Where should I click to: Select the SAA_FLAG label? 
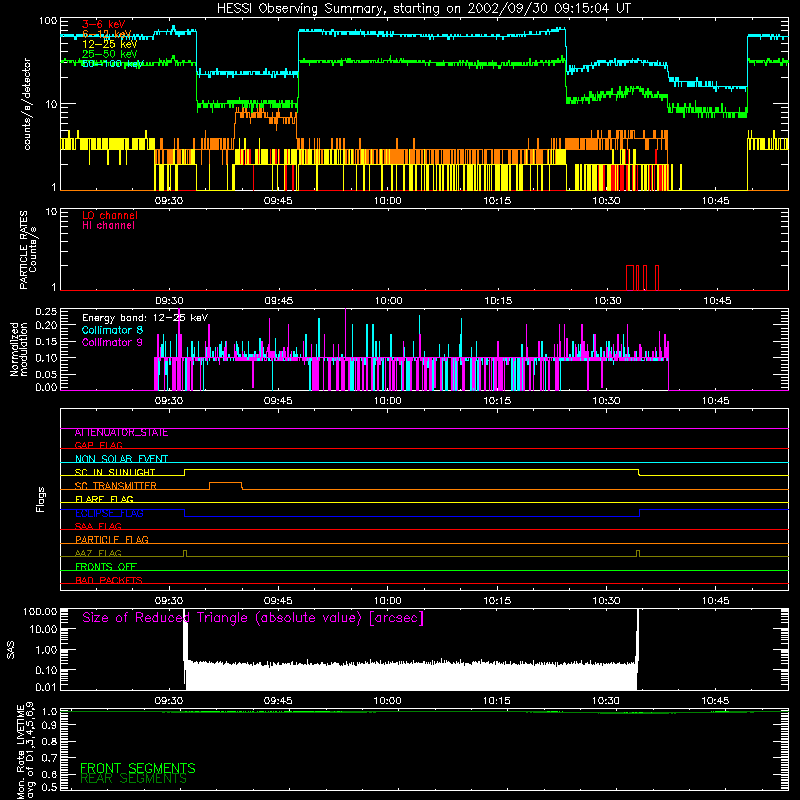click(x=98, y=526)
